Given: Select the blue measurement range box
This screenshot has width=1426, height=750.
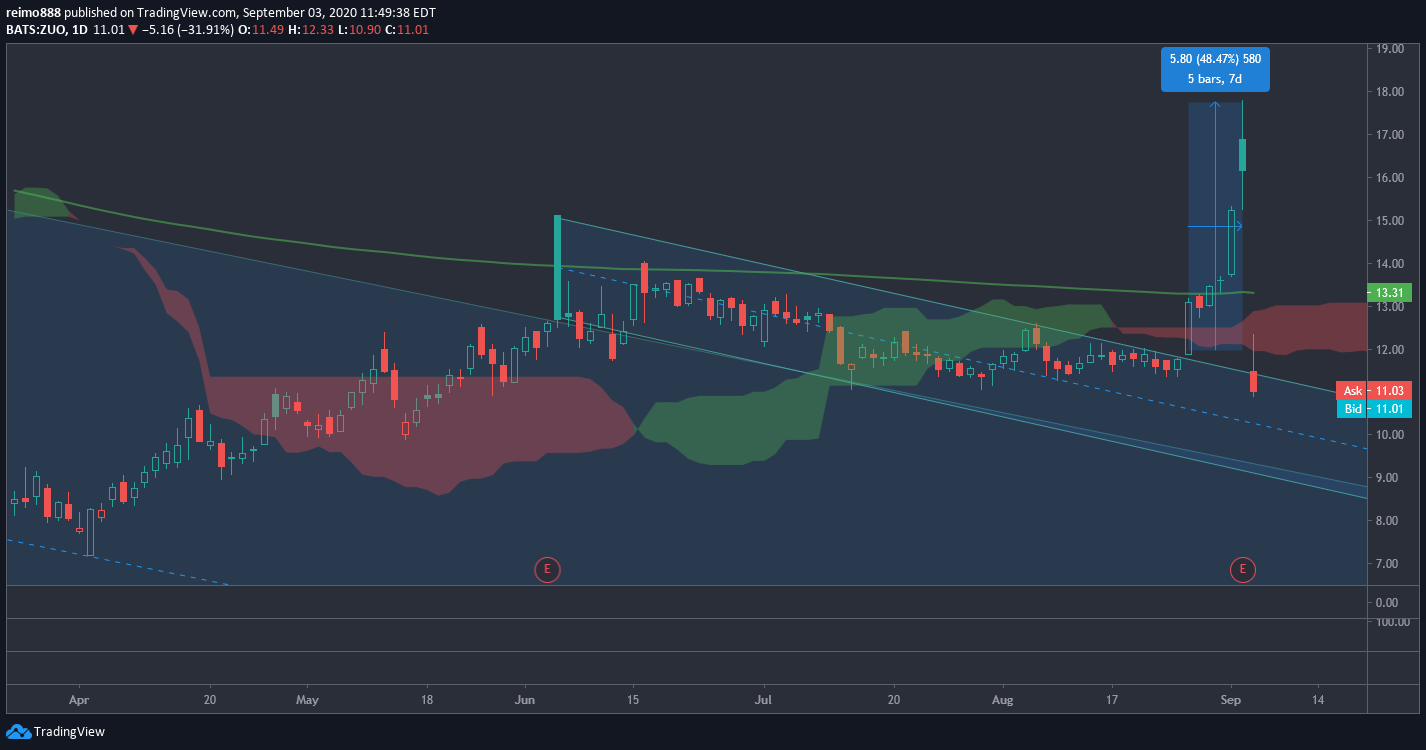Looking at the screenshot, I should pyautogui.click(x=1215, y=226).
